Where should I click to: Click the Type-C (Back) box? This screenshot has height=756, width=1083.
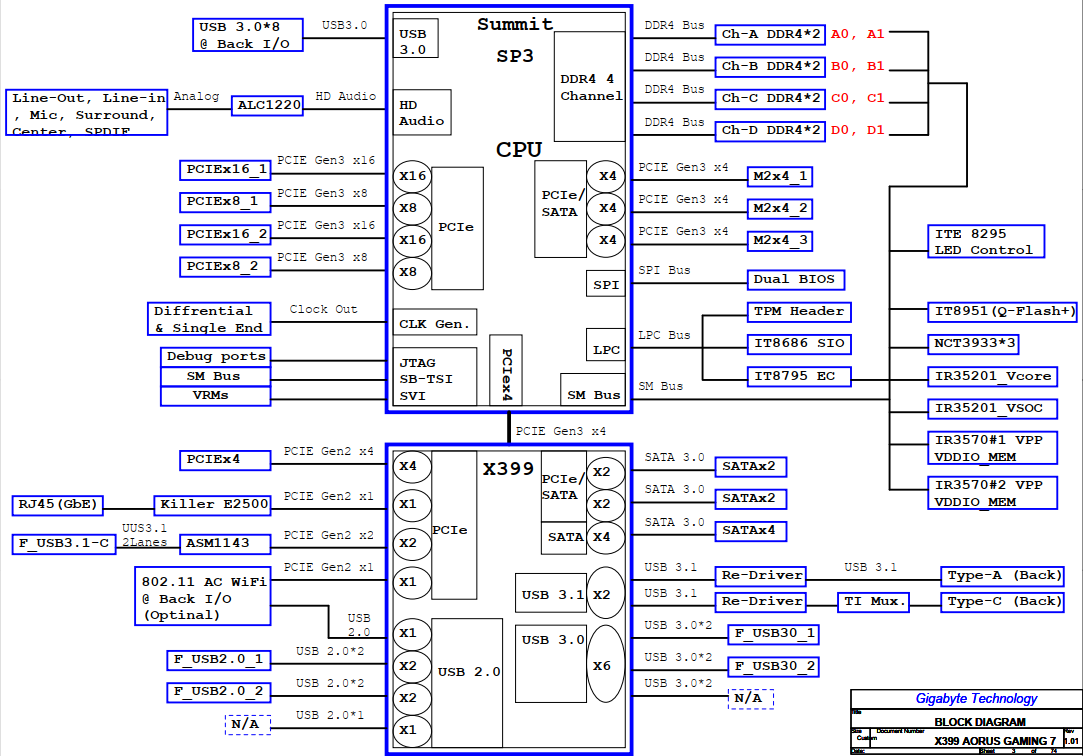1002,602
